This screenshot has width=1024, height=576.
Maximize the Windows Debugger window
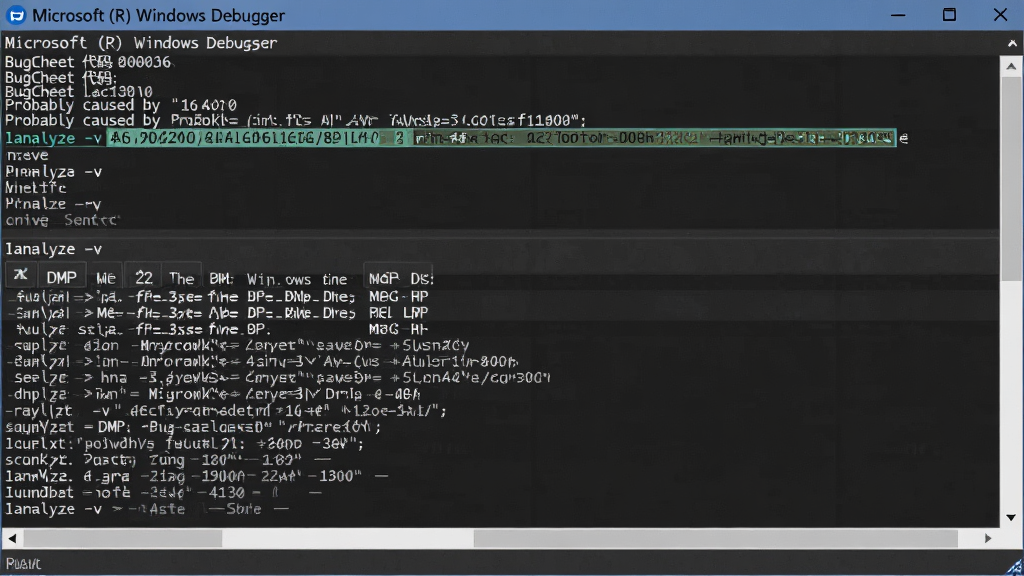pos(949,15)
